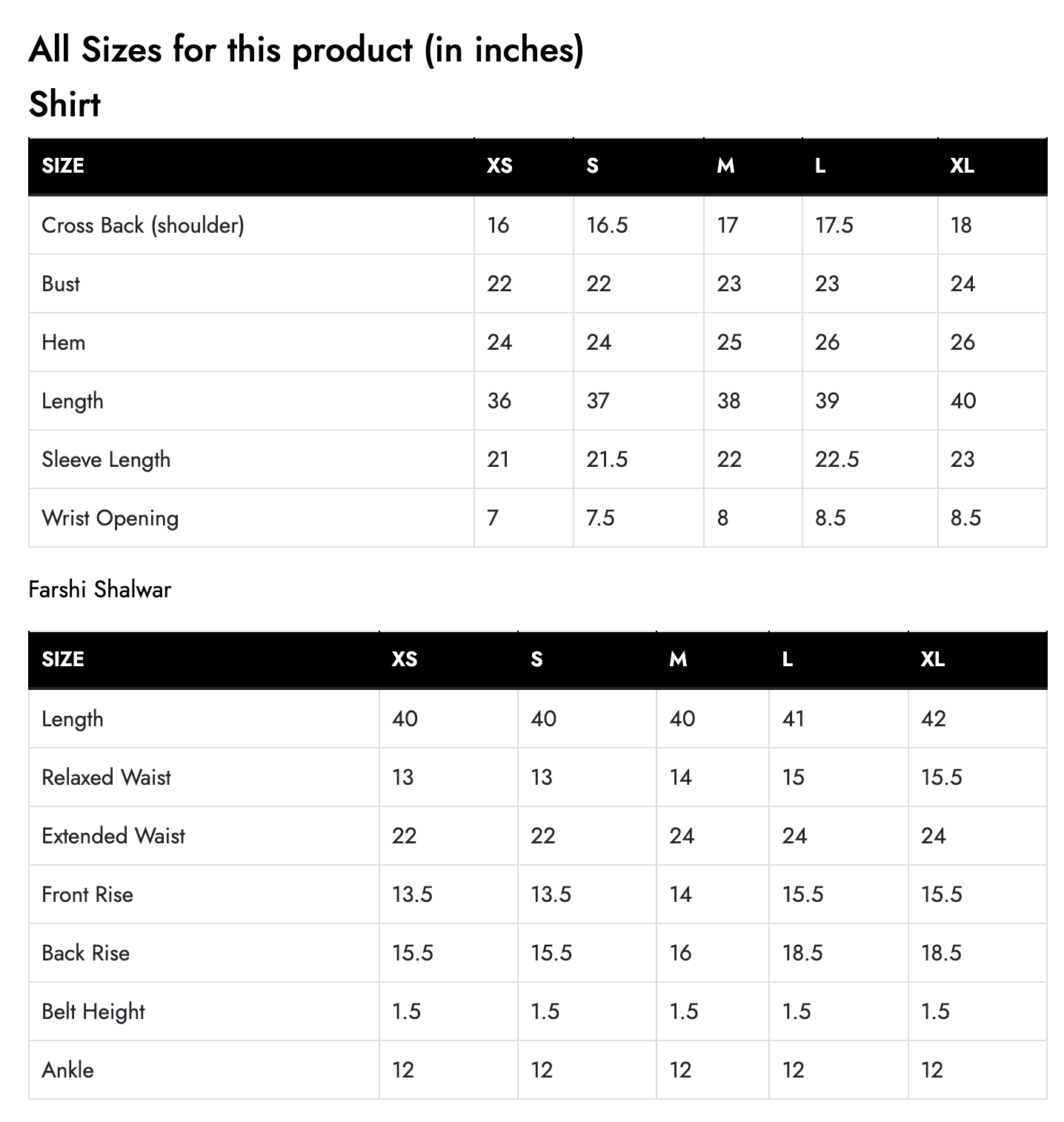Click the Extended Waist row label
Image resolution: width=1064 pixels, height=1122 pixels.
point(113,835)
